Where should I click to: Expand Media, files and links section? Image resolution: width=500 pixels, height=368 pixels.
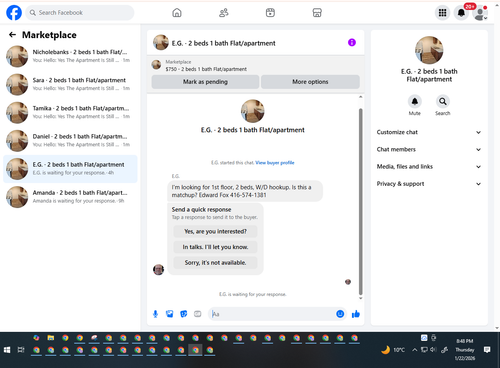point(429,167)
